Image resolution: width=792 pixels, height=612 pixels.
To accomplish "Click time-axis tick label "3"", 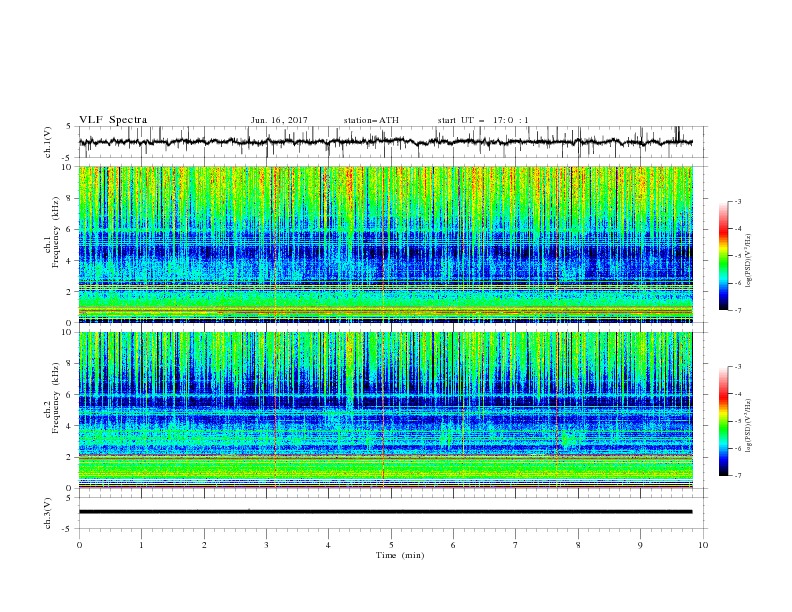I will (266, 545).
